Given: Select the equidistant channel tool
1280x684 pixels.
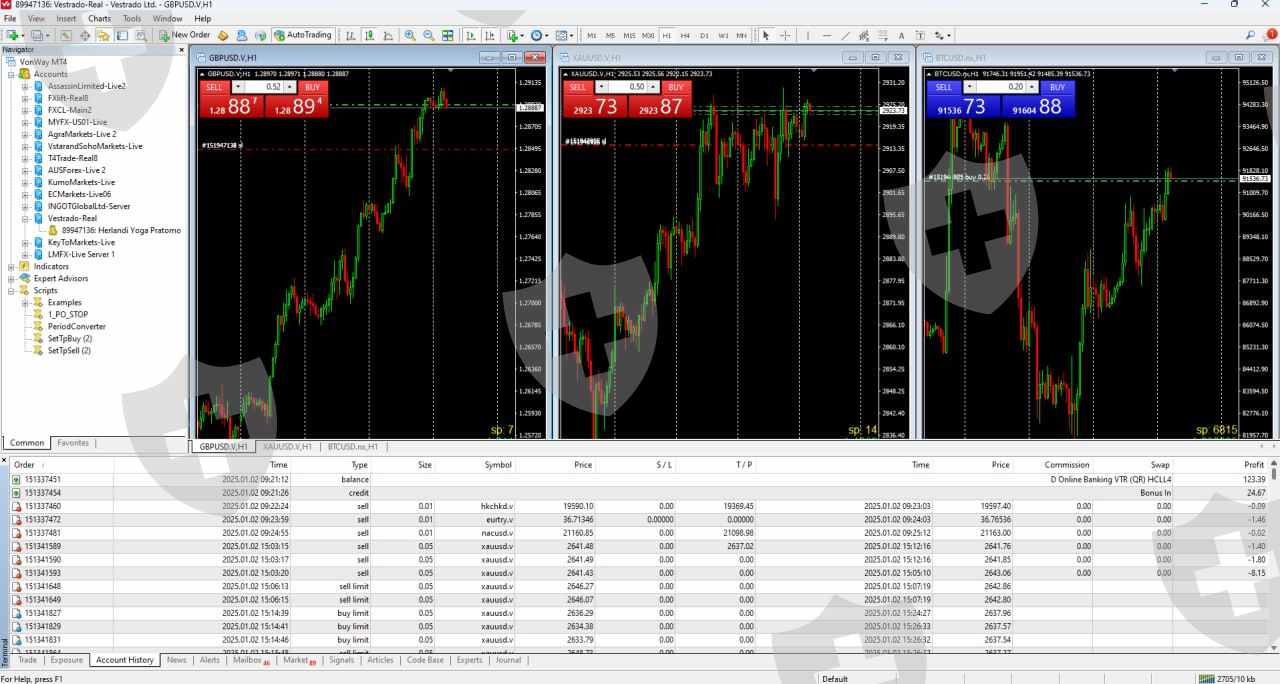Looking at the screenshot, I should point(864,35).
